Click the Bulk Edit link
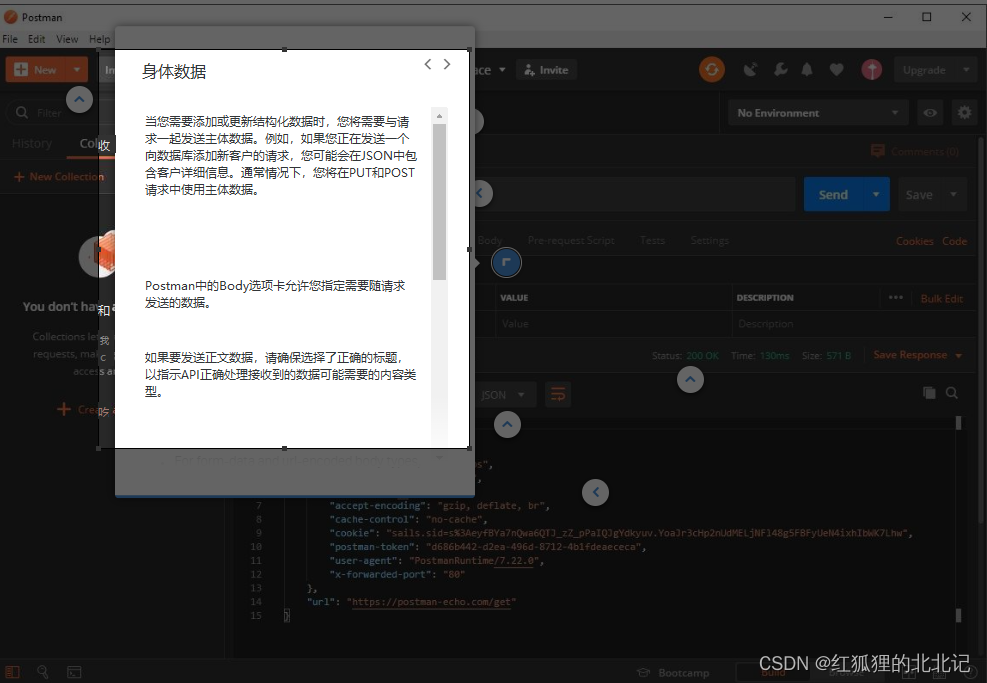This screenshot has width=987, height=683. (x=938, y=297)
